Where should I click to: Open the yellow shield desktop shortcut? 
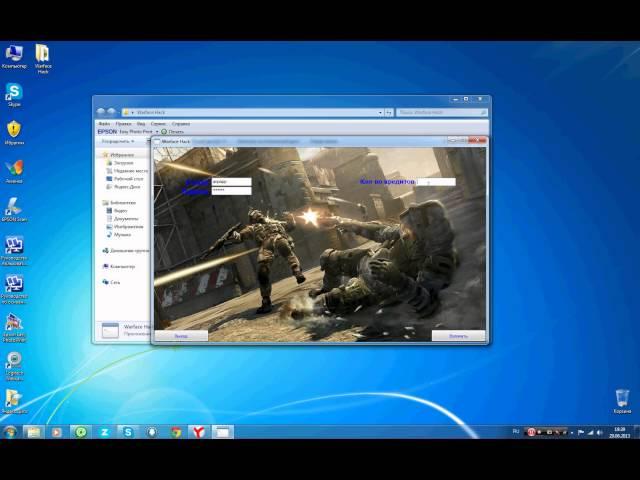(x=14, y=133)
